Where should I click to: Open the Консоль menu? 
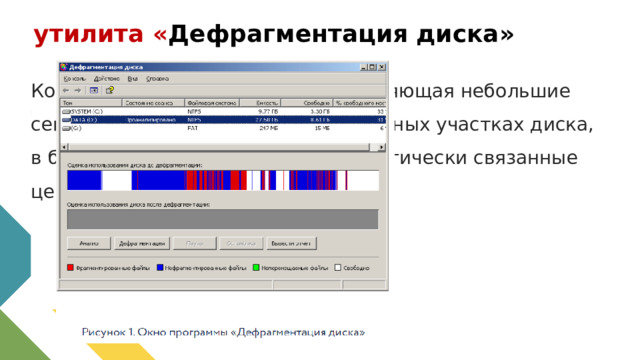75,79
